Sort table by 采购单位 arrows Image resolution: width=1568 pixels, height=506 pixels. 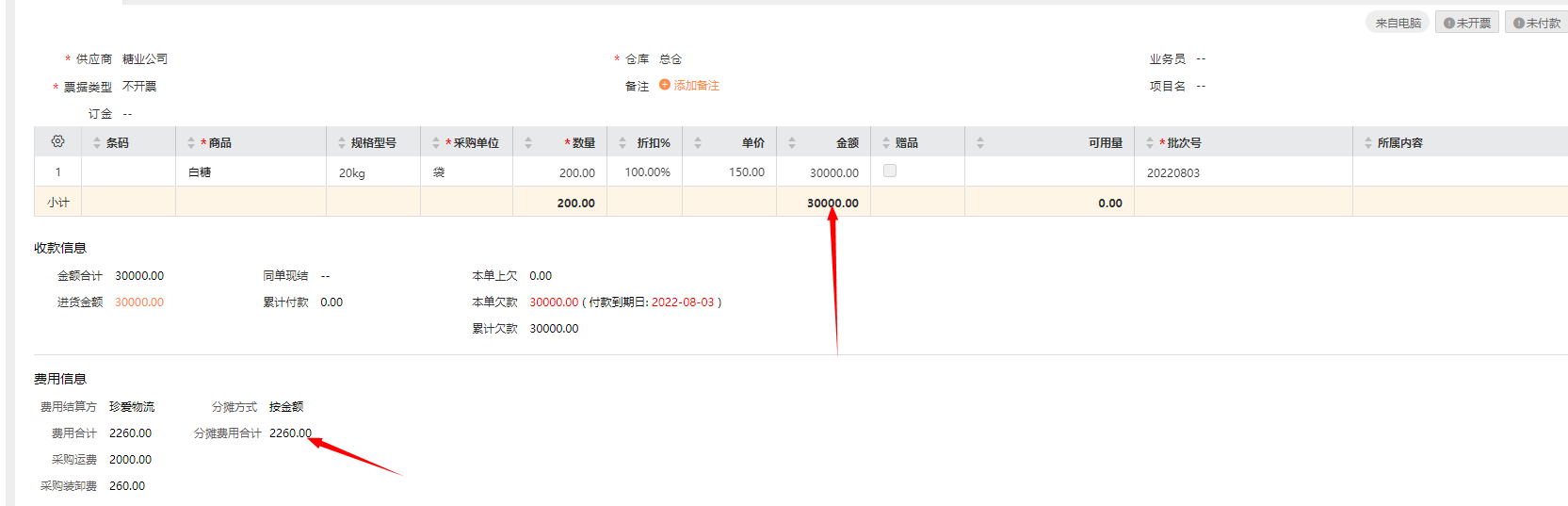click(x=436, y=143)
